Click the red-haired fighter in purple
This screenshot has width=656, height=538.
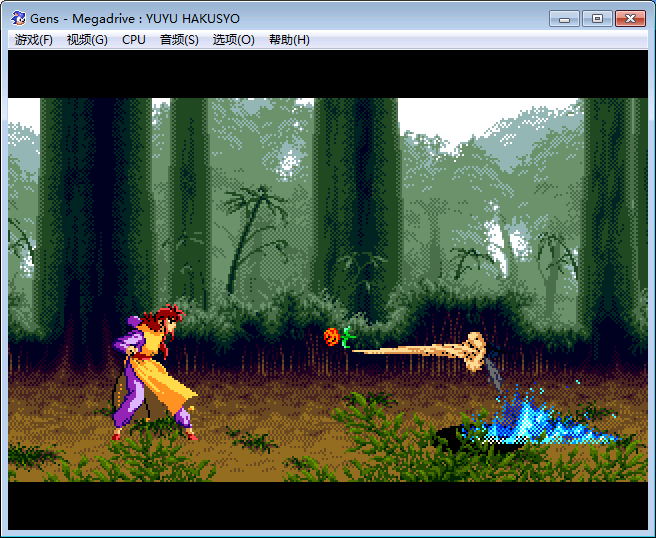click(x=155, y=372)
